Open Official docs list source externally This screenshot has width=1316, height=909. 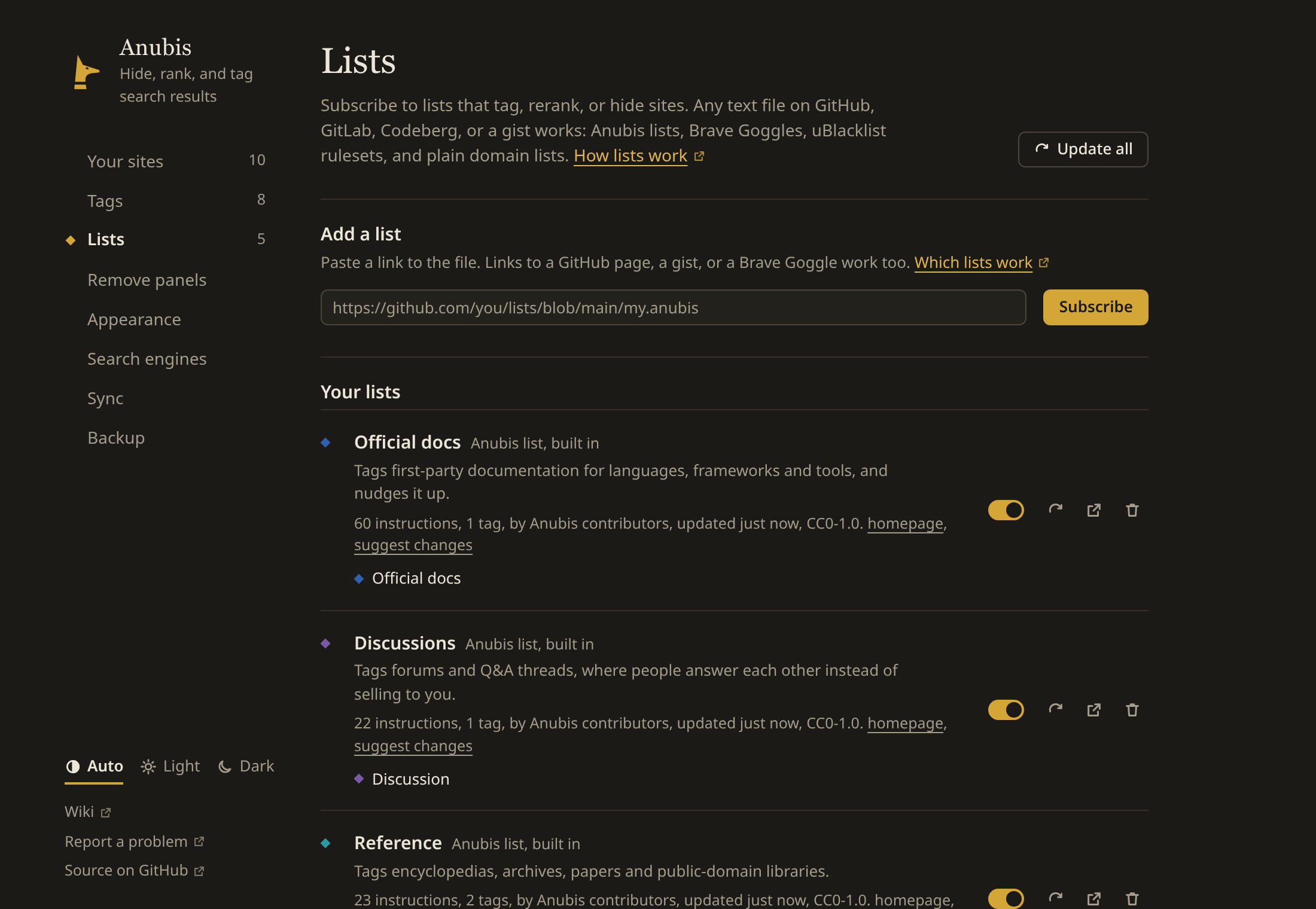(x=1094, y=510)
